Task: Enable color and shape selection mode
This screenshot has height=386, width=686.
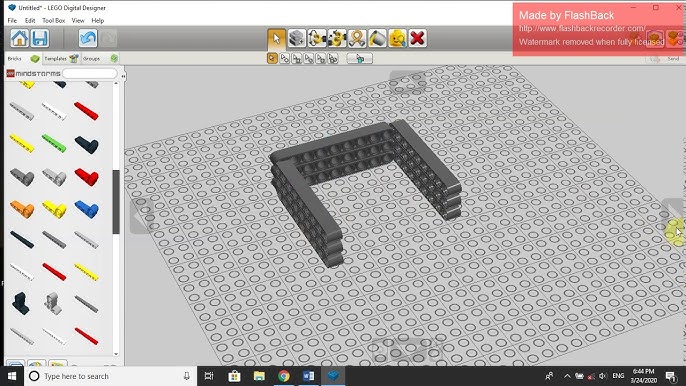Action: (x=333, y=58)
